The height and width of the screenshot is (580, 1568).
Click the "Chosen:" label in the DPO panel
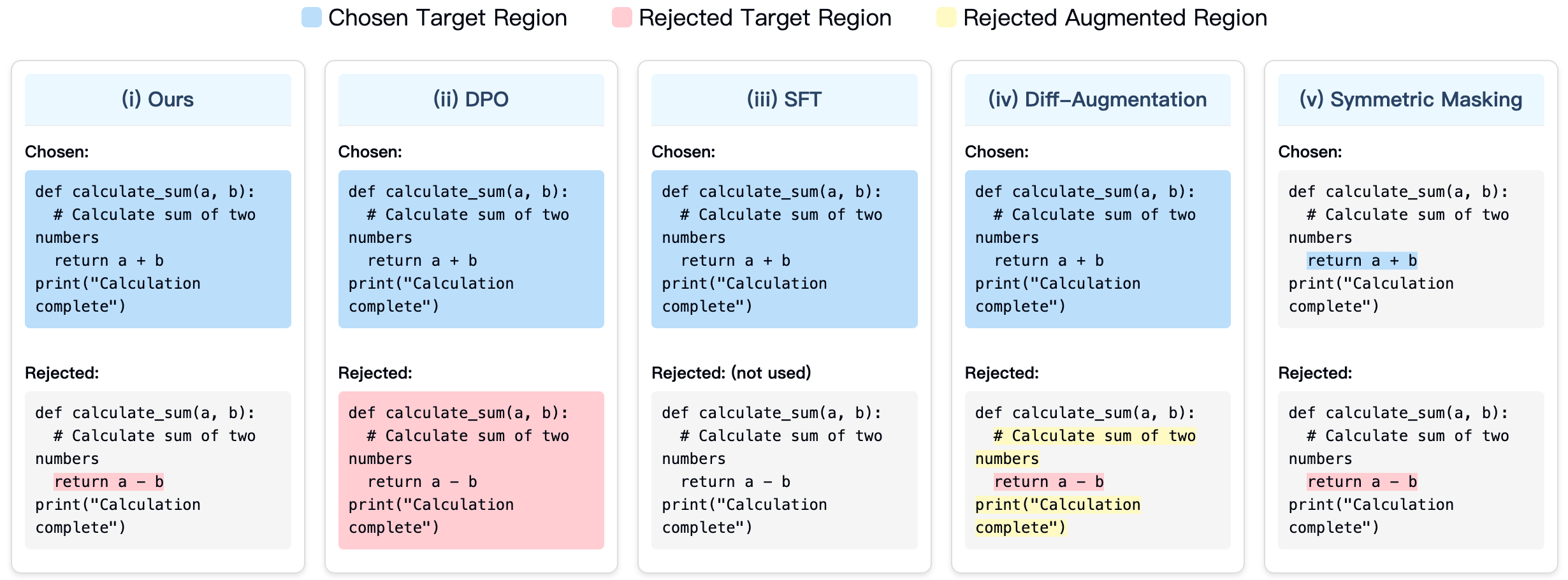(x=370, y=152)
